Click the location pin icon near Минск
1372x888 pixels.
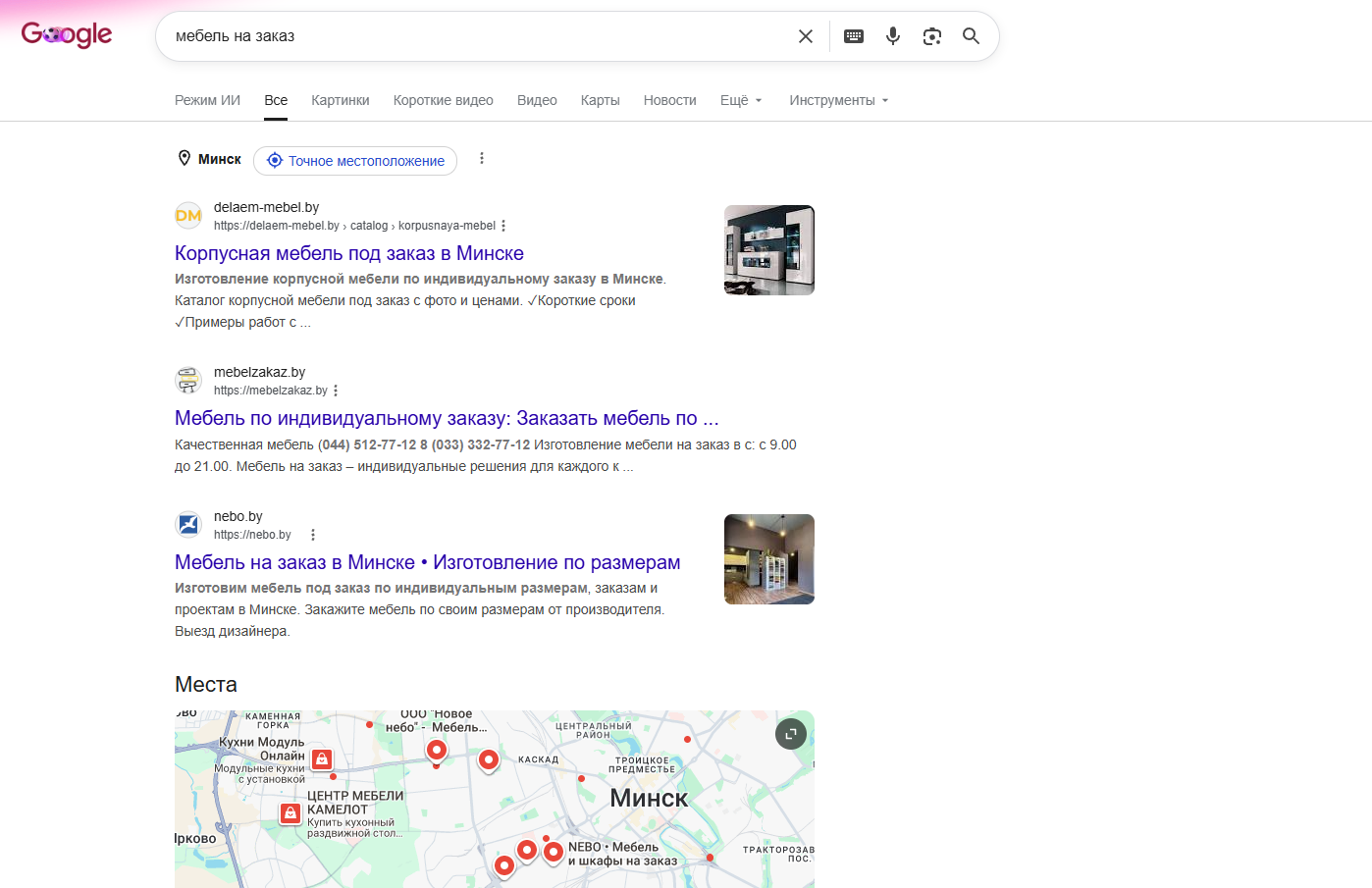click(184, 158)
